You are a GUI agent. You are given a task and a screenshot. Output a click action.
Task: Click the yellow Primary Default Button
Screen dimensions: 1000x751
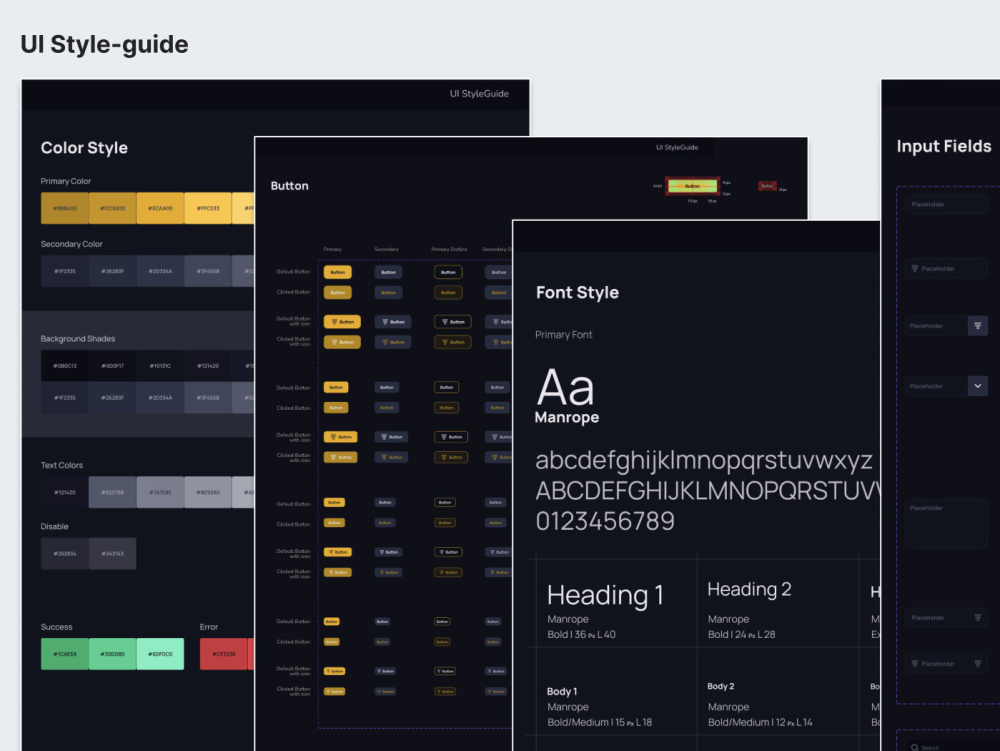[x=337, y=271]
